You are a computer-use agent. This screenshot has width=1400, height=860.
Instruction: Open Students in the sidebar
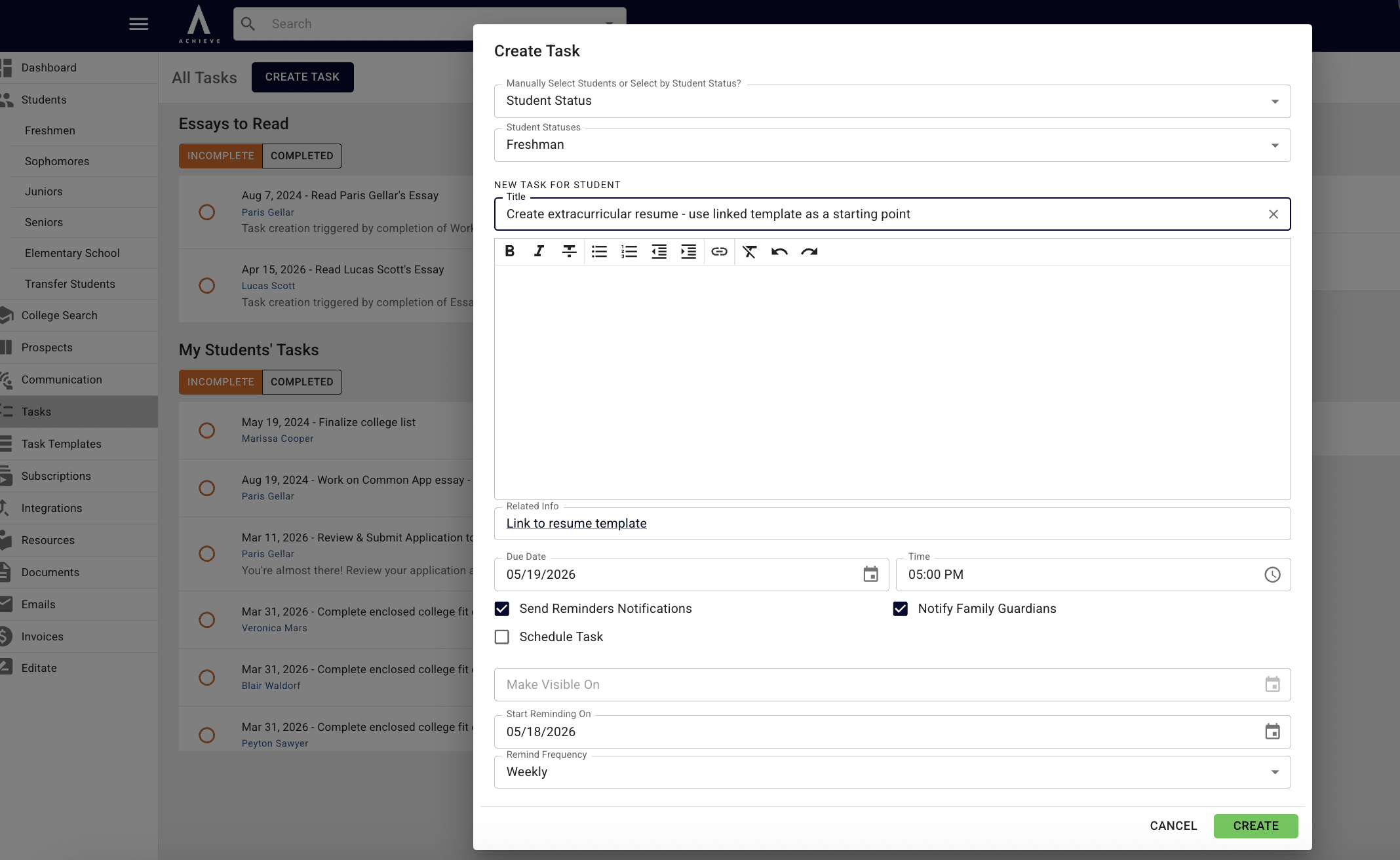point(79,100)
